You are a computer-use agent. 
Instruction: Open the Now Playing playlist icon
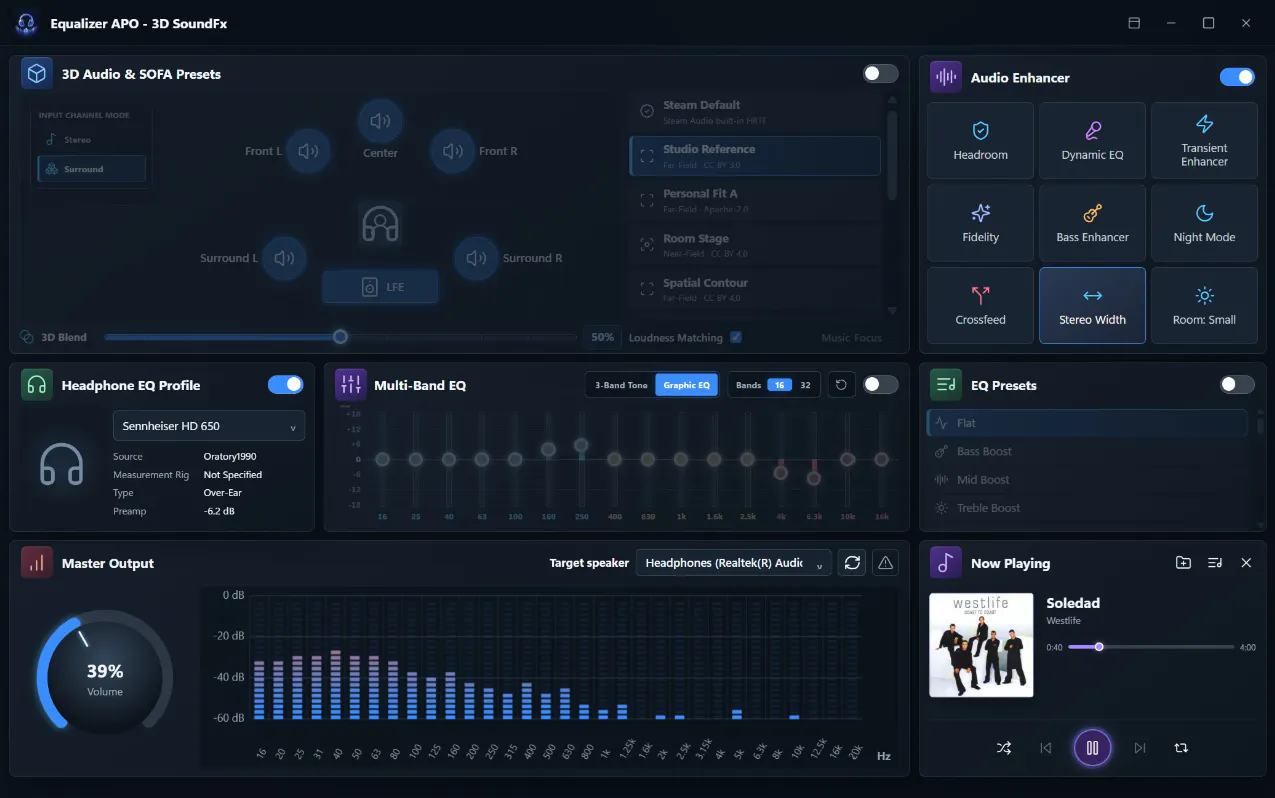point(1215,563)
